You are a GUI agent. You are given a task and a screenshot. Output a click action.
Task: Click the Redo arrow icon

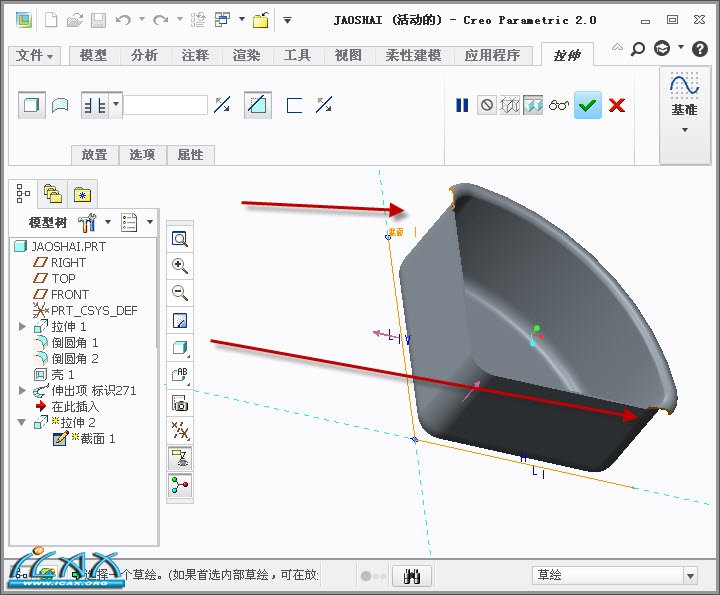tap(161, 20)
